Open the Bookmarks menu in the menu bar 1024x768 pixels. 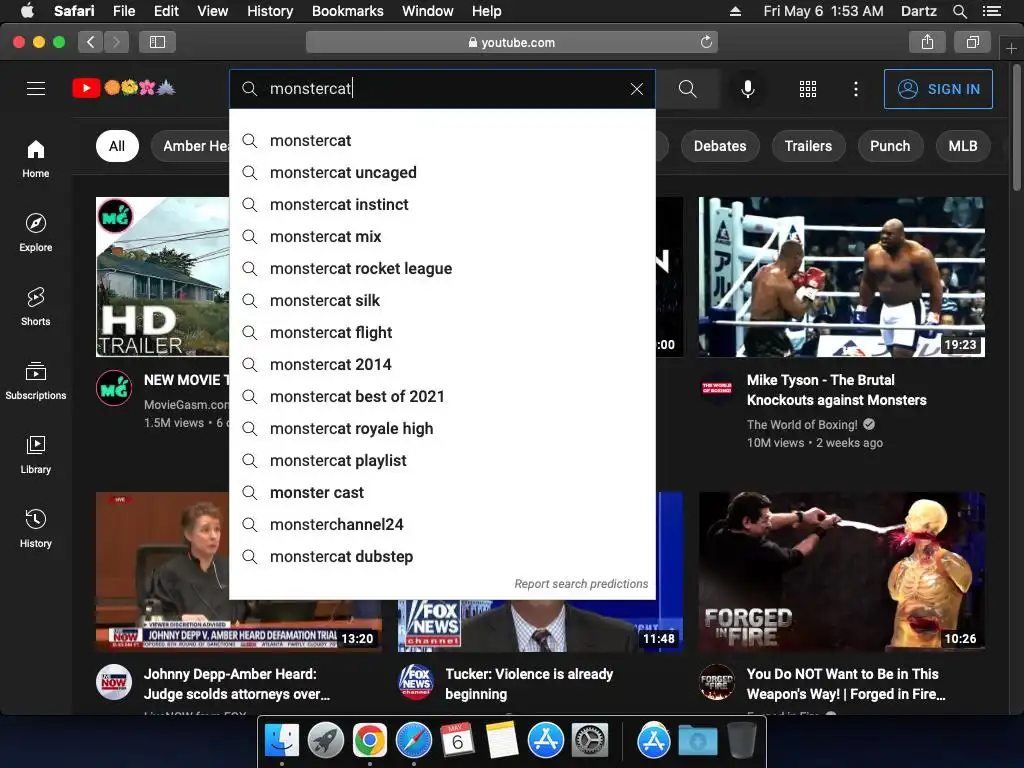click(x=347, y=11)
